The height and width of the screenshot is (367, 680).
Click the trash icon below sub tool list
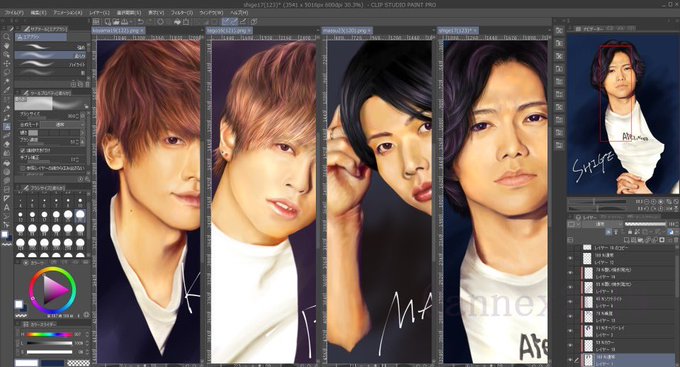pyautogui.click(x=87, y=84)
